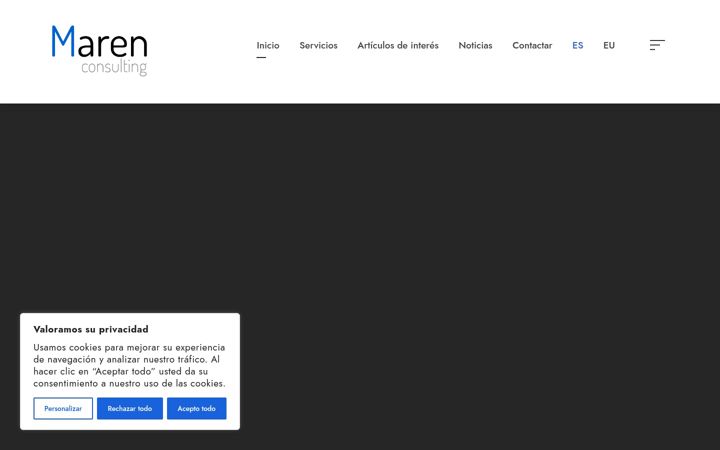The width and height of the screenshot is (720, 450).
Task: Switch language to ES
Action: point(578,45)
